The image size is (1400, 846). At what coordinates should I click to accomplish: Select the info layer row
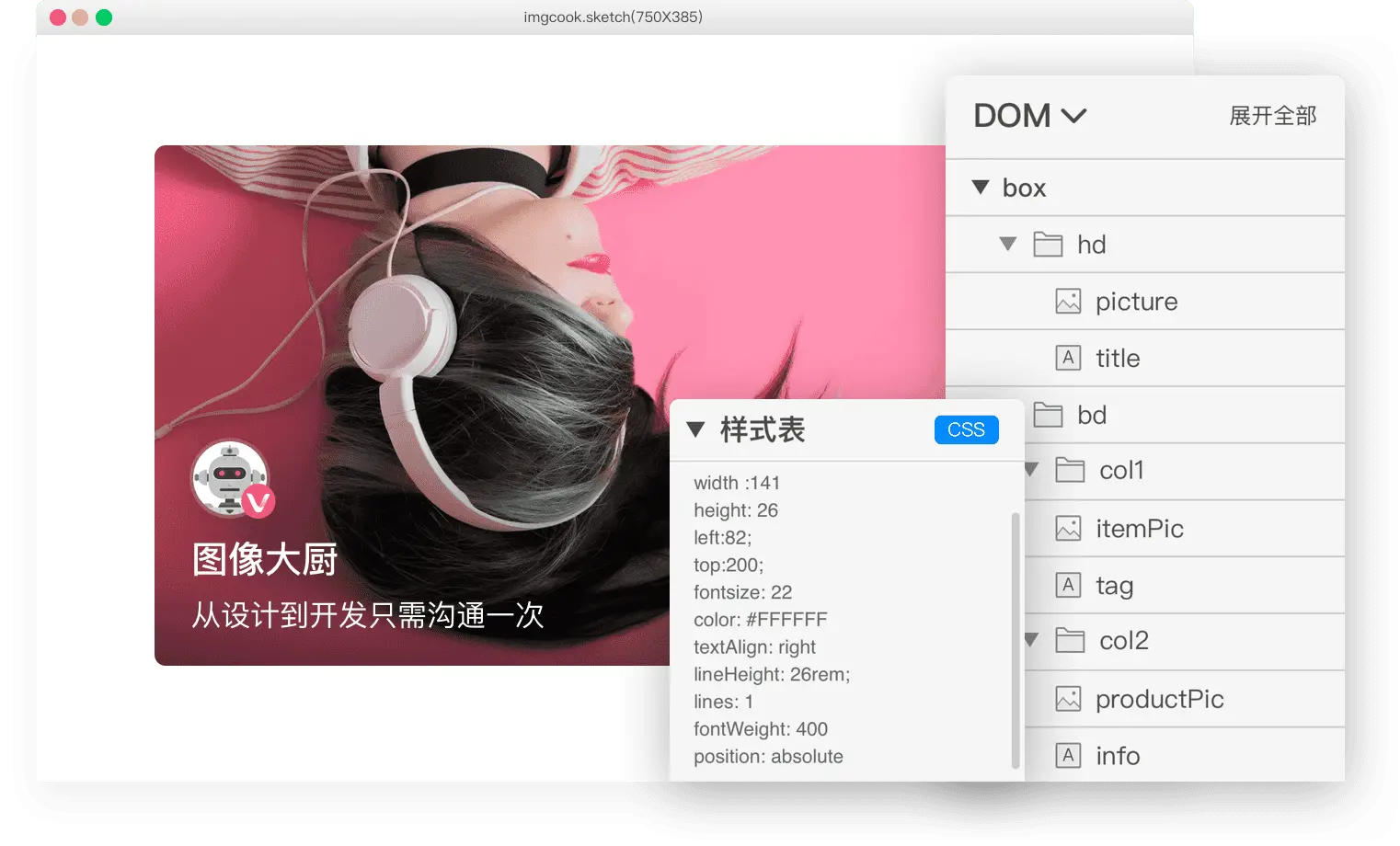click(1185, 755)
